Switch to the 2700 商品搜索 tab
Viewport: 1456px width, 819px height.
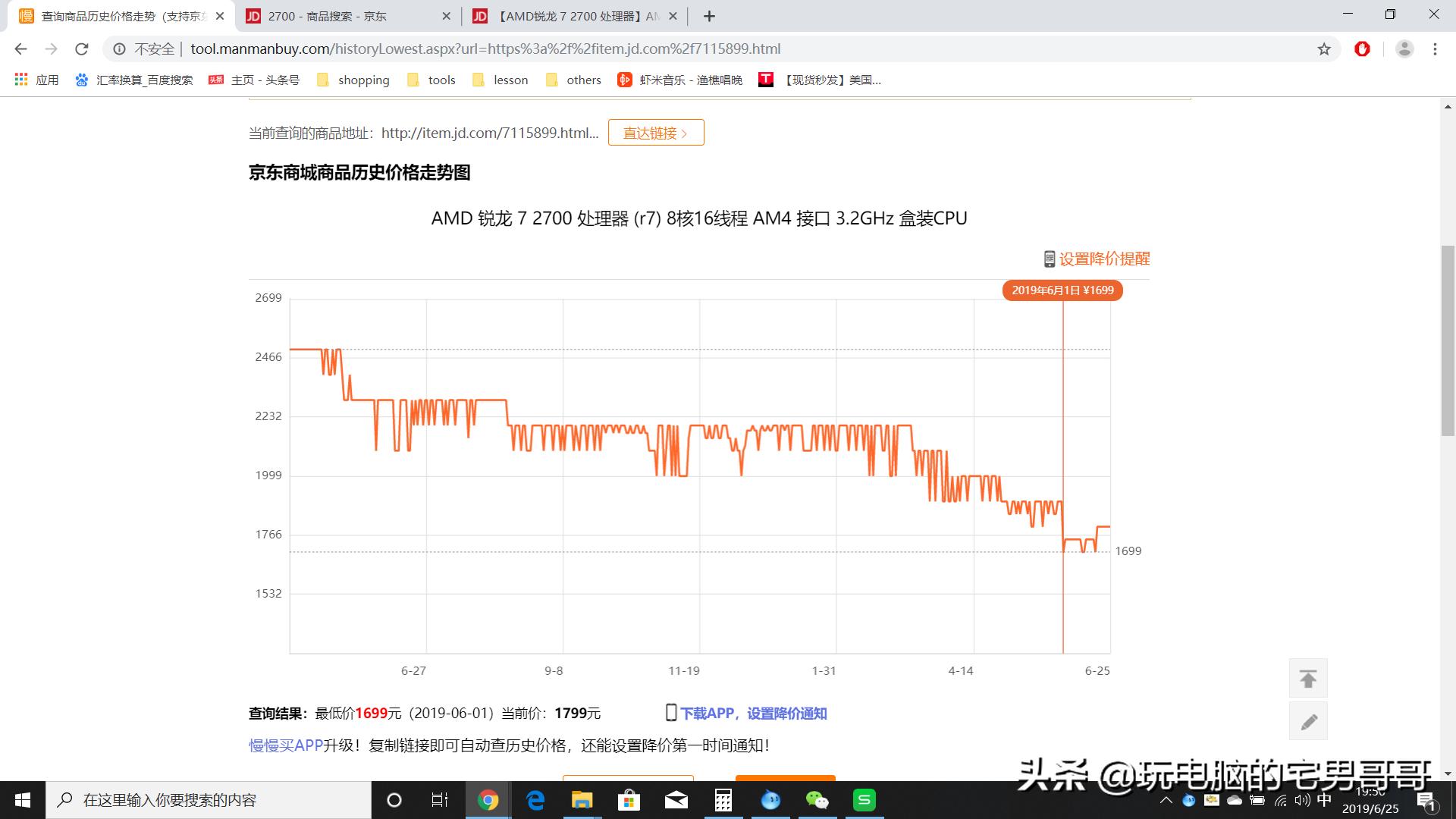(328, 15)
